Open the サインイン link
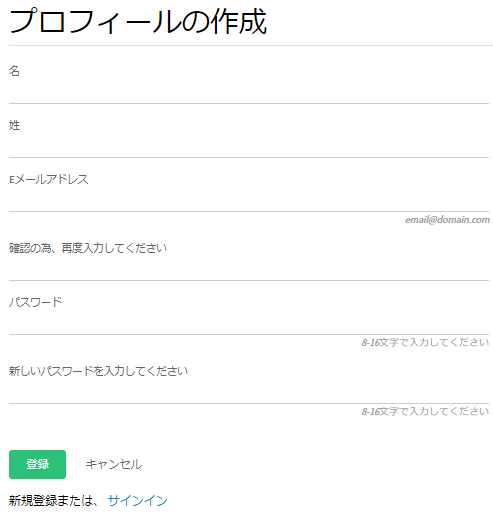493x528 pixels. [137, 500]
